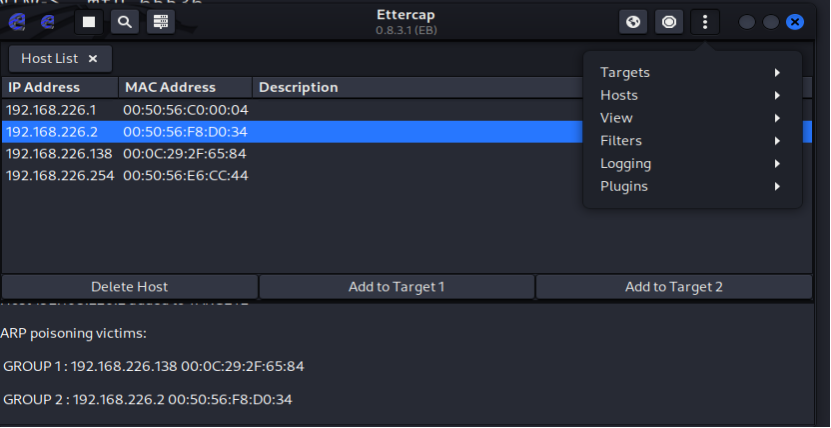Open the MITM globe menu icon
The image size is (831, 428).
634,21
